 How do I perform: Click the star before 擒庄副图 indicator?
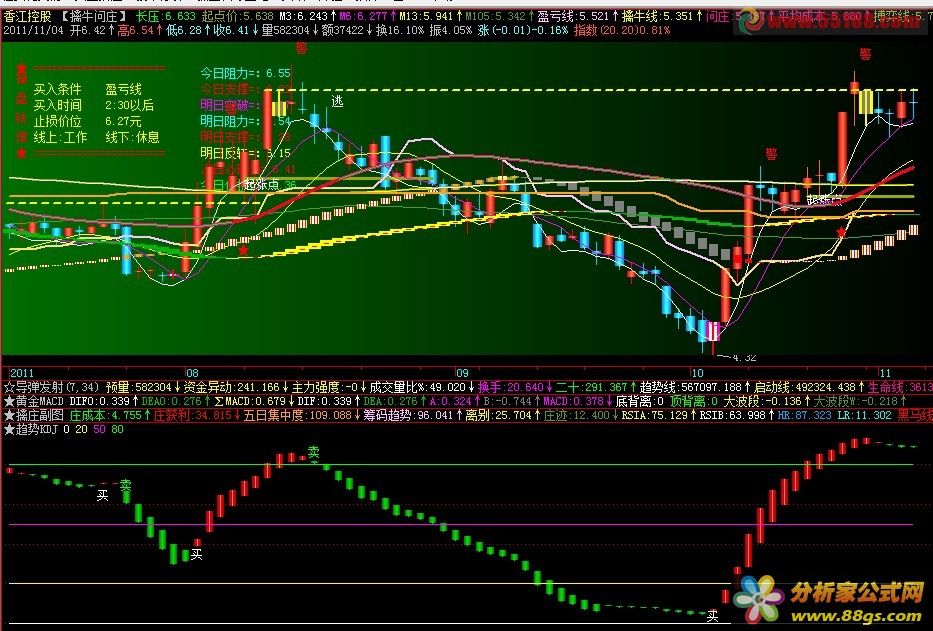point(9,415)
